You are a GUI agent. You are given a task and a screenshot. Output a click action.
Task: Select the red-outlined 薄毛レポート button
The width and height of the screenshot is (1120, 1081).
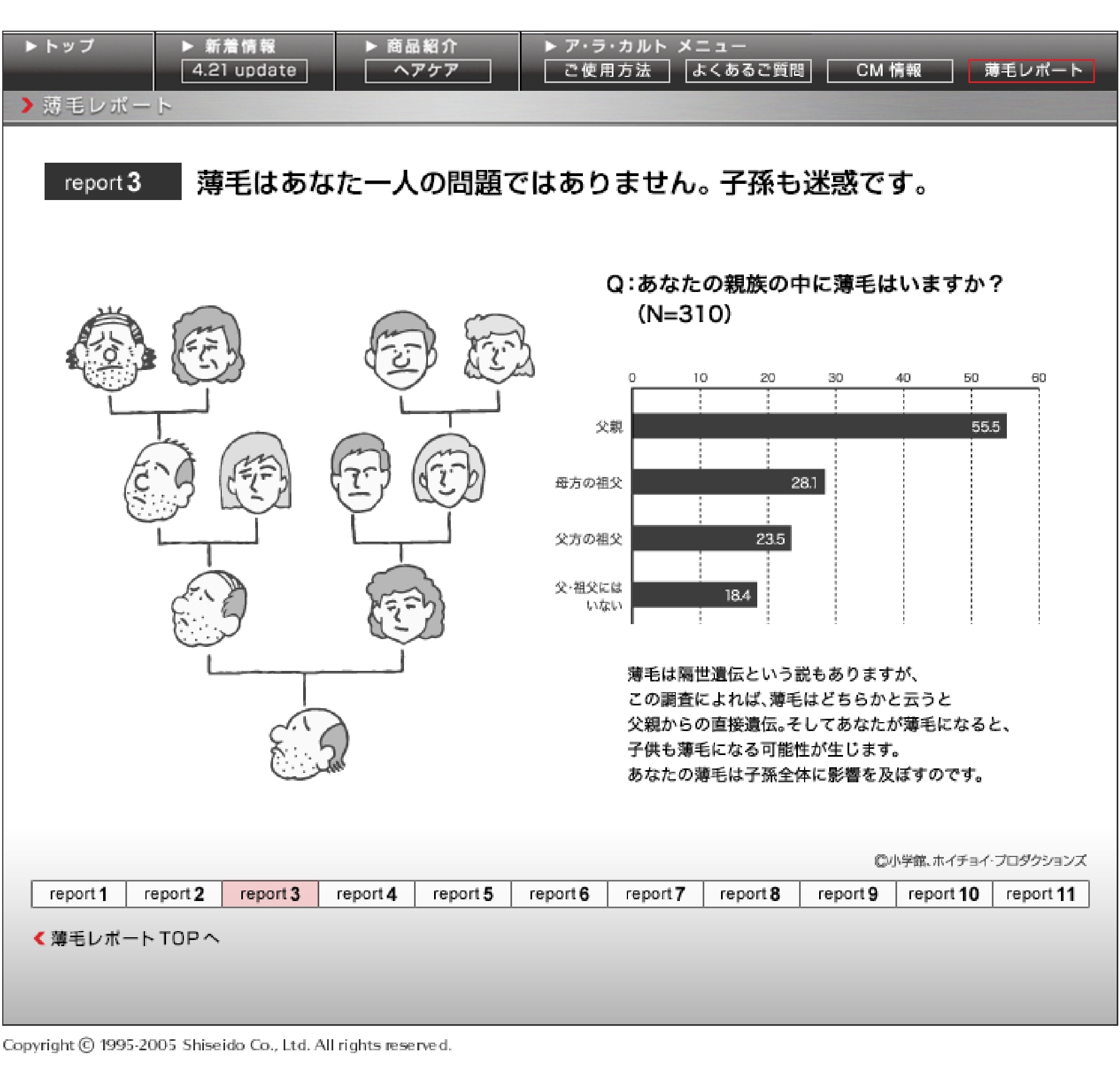1031,71
